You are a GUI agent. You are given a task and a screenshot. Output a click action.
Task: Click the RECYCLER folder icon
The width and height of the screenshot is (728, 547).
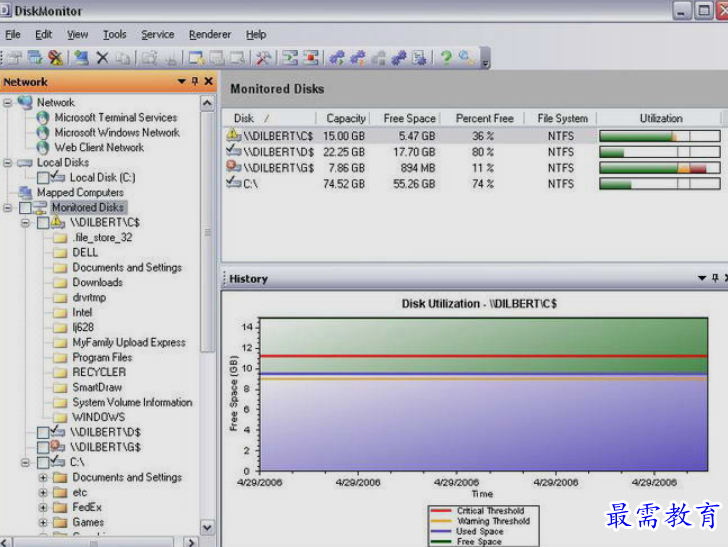(x=60, y=372)
